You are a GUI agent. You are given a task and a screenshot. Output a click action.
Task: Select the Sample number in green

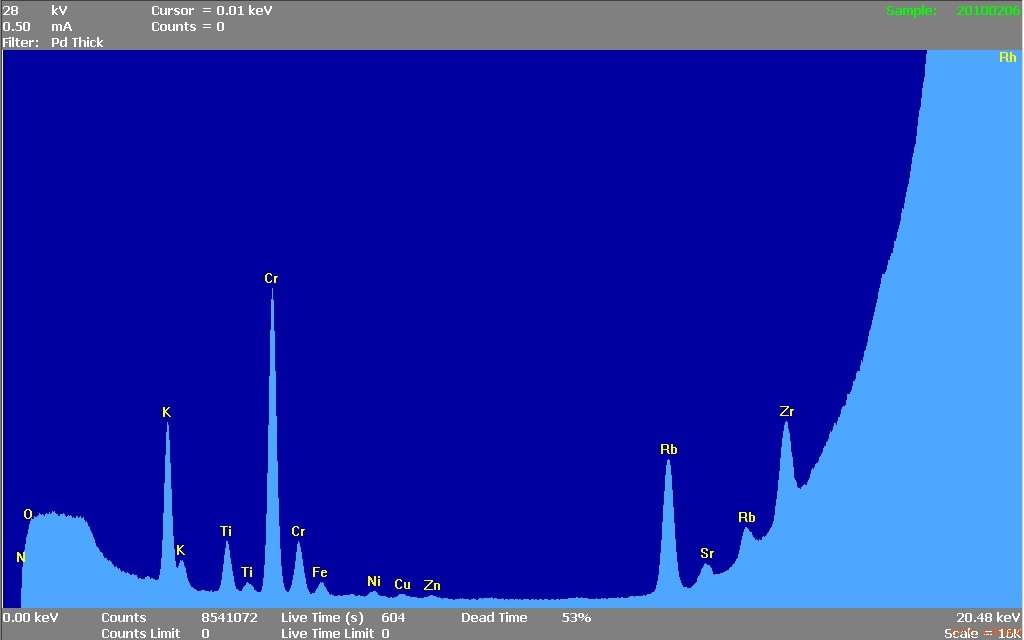[988, 11]
